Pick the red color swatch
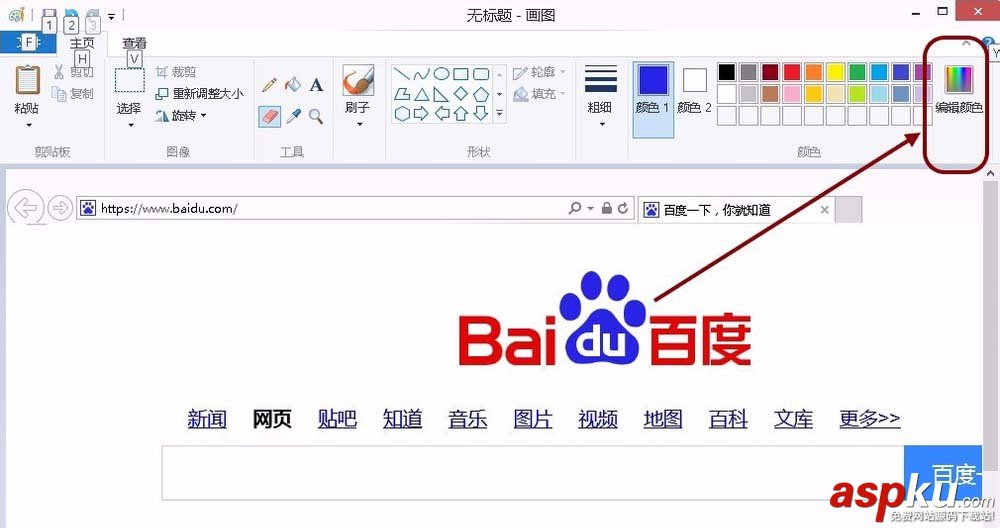The image size is (1000, 528). click(x=791, y=72)
